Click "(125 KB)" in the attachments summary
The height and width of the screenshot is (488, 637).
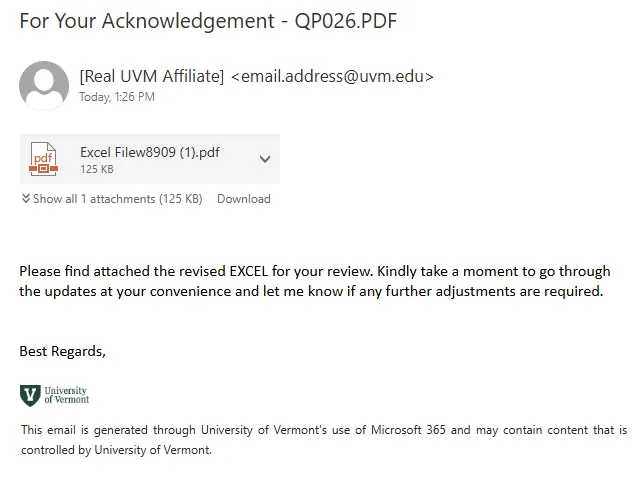coord(181,199)
